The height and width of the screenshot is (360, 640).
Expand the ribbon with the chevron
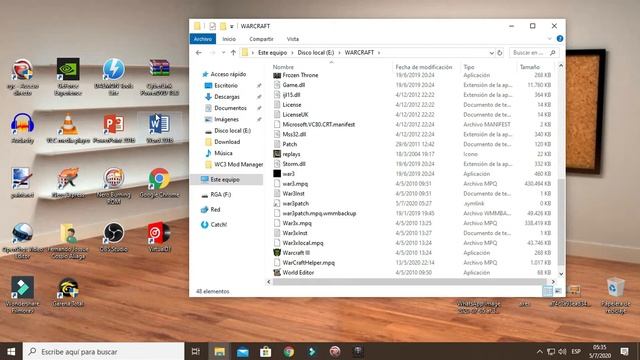[x=549, y=39]
